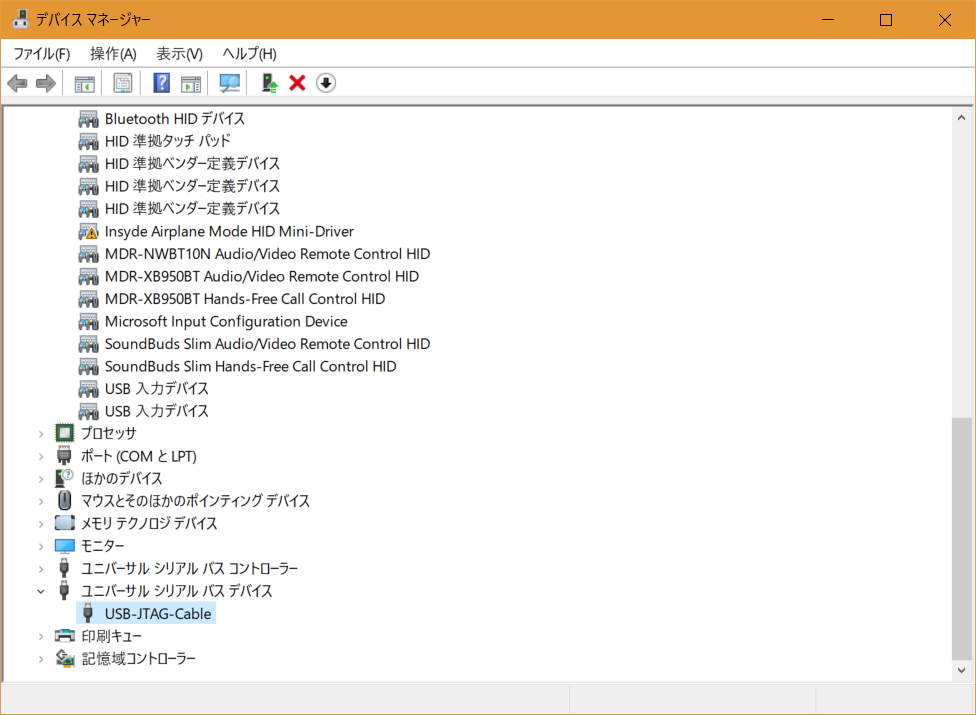Screen dimensions: 976x715
Task: Click the 印刷キュー printer icon
Action: coord(65,636)
